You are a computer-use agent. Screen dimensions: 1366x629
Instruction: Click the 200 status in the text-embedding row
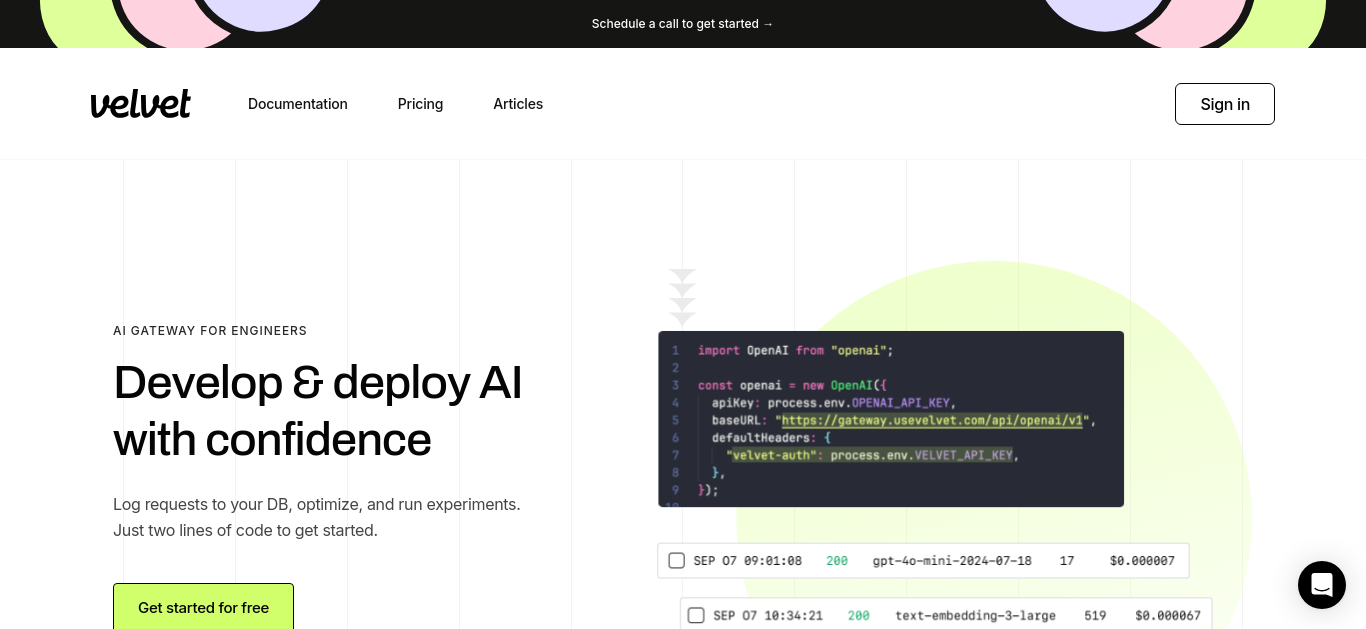858,615
